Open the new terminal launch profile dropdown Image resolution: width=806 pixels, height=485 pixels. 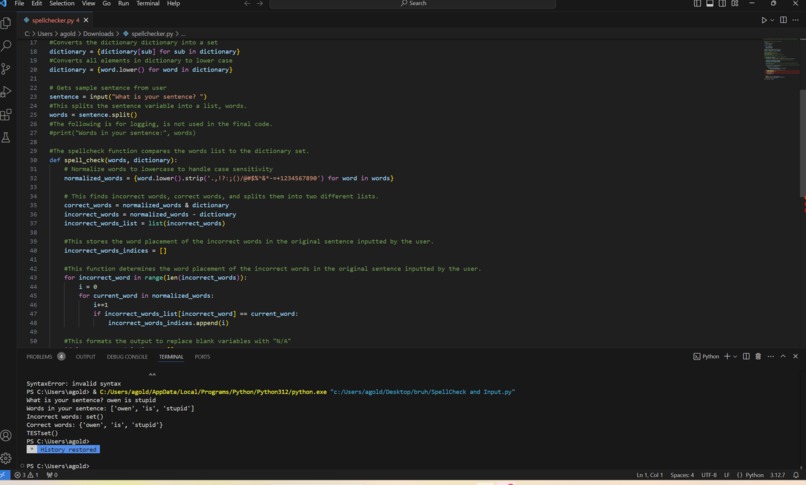735,357
